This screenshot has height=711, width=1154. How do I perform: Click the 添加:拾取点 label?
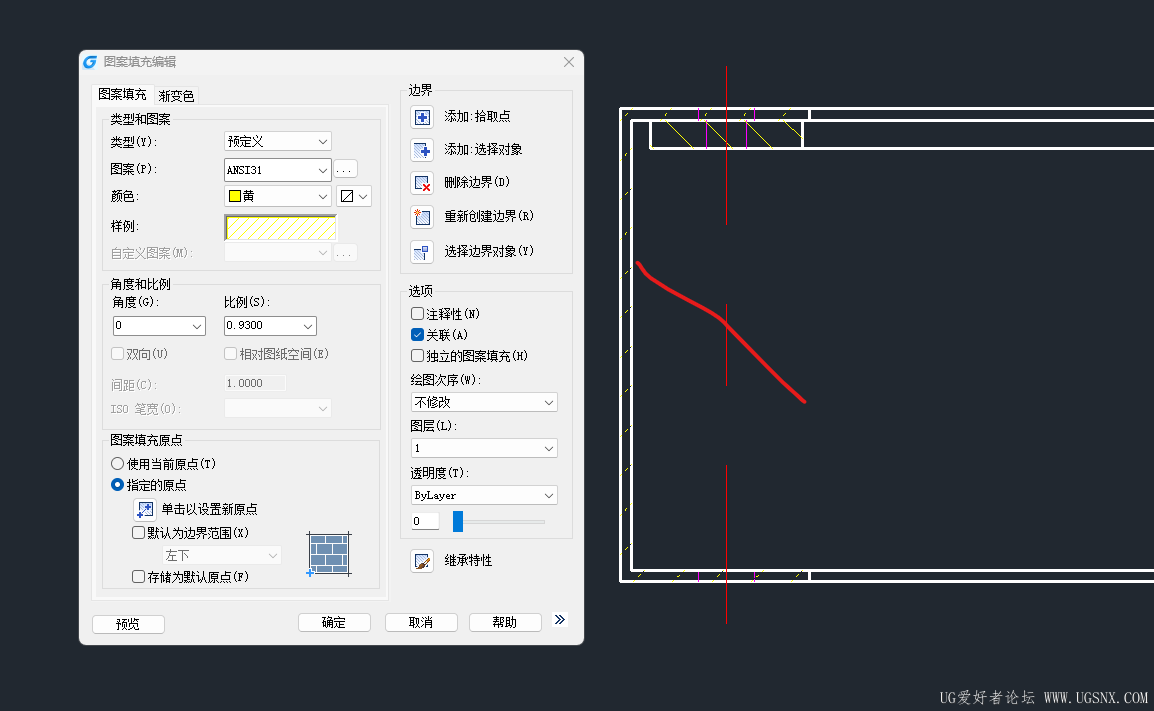point(477,116)
